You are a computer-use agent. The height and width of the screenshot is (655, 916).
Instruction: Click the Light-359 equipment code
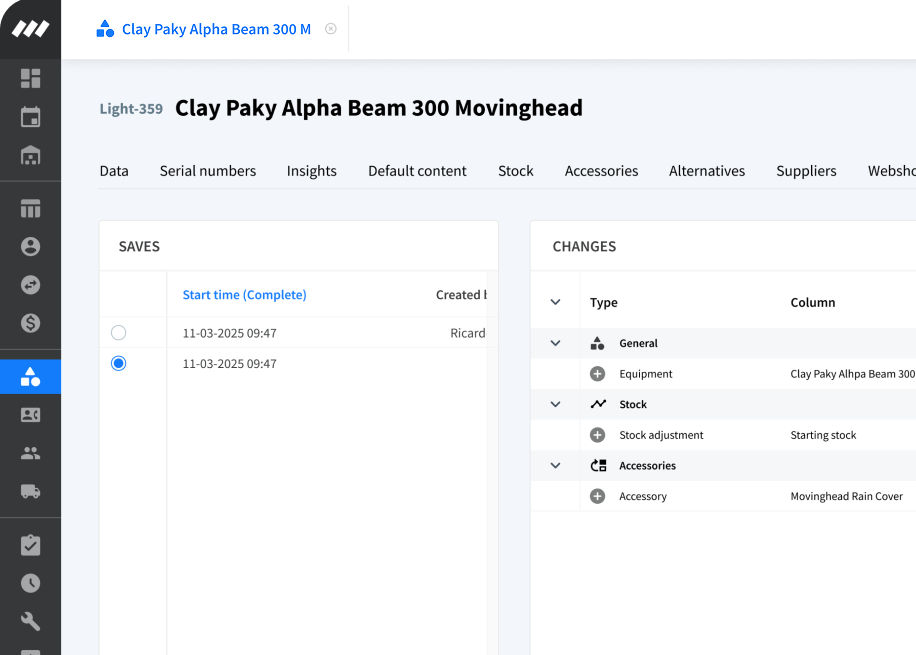[131, 109]
